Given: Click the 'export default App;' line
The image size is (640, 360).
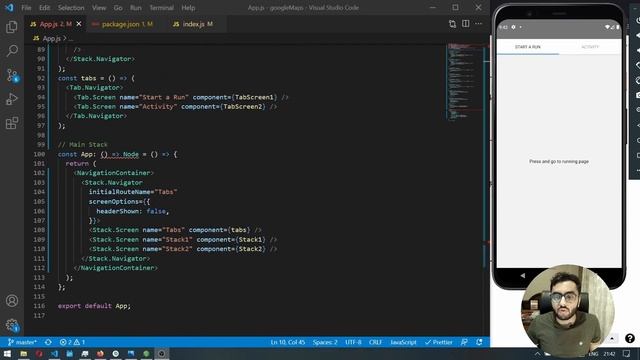Looking at the screenshot, I should point(94,306).
